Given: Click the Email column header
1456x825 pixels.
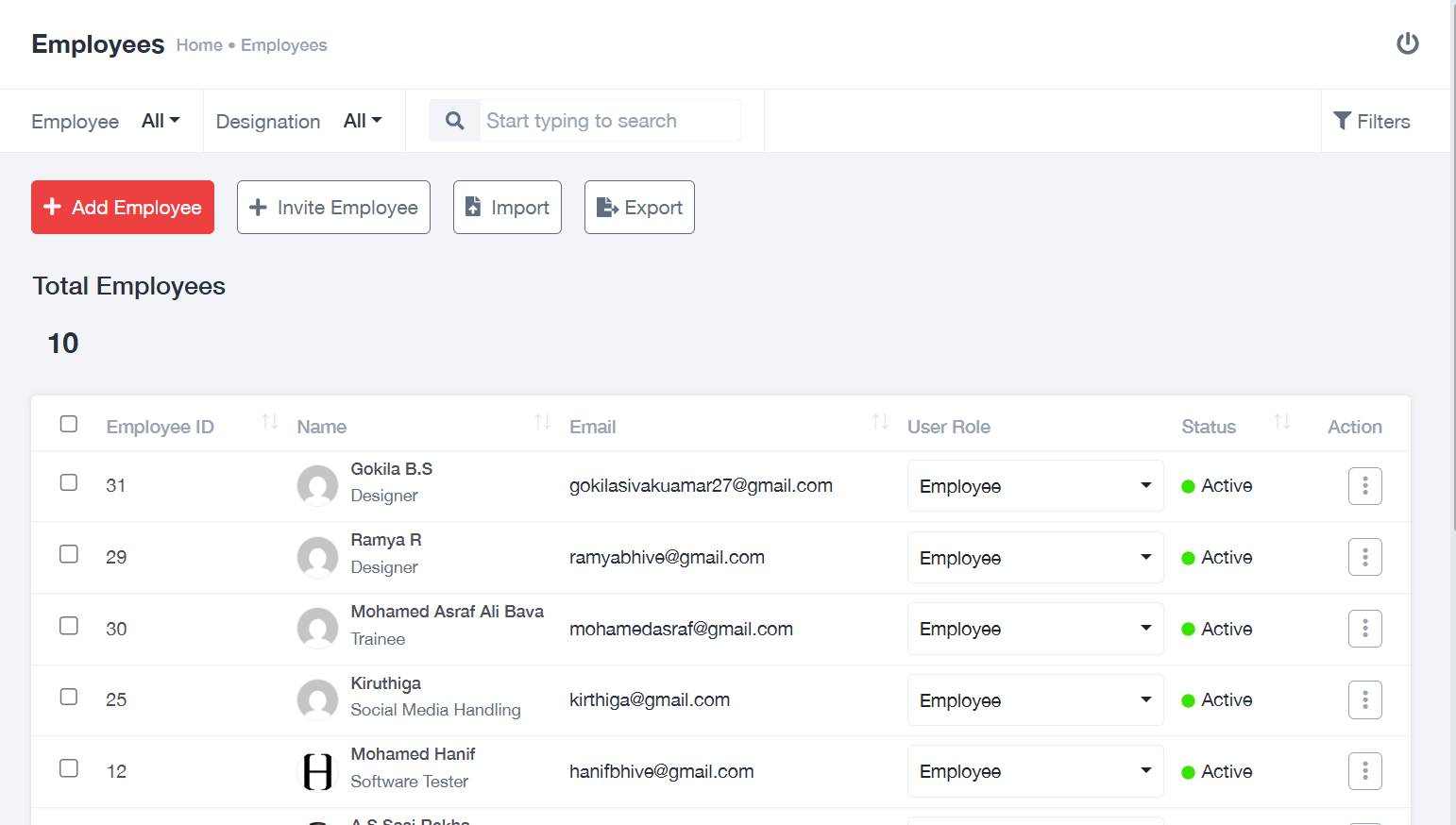Looking at the screenshot, I should [x=593, y=427].
